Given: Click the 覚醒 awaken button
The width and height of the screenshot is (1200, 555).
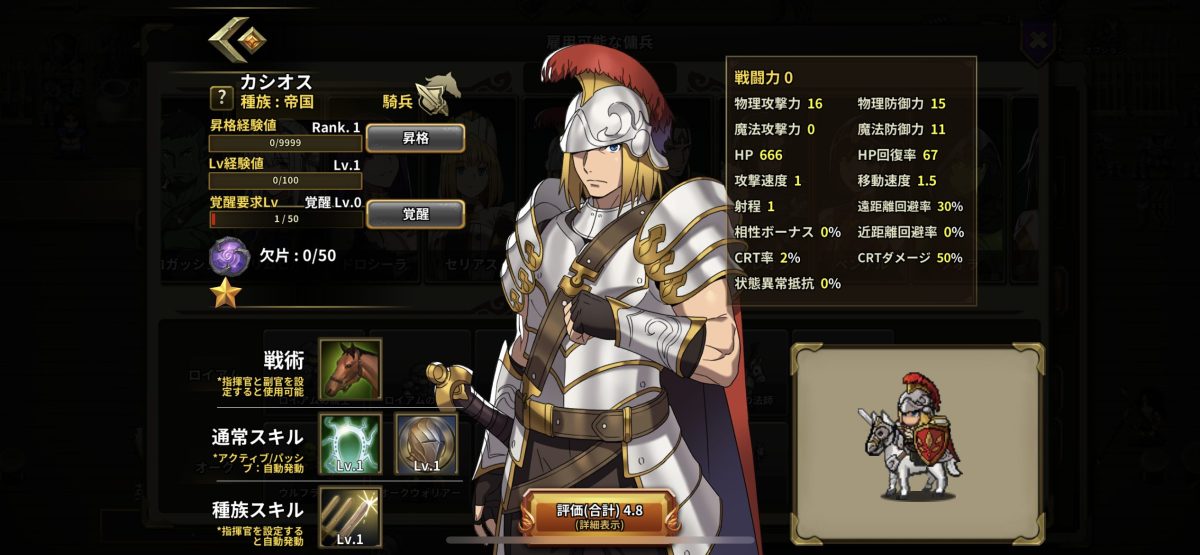Looking at the screenshot, I should [x=415, y=214].
